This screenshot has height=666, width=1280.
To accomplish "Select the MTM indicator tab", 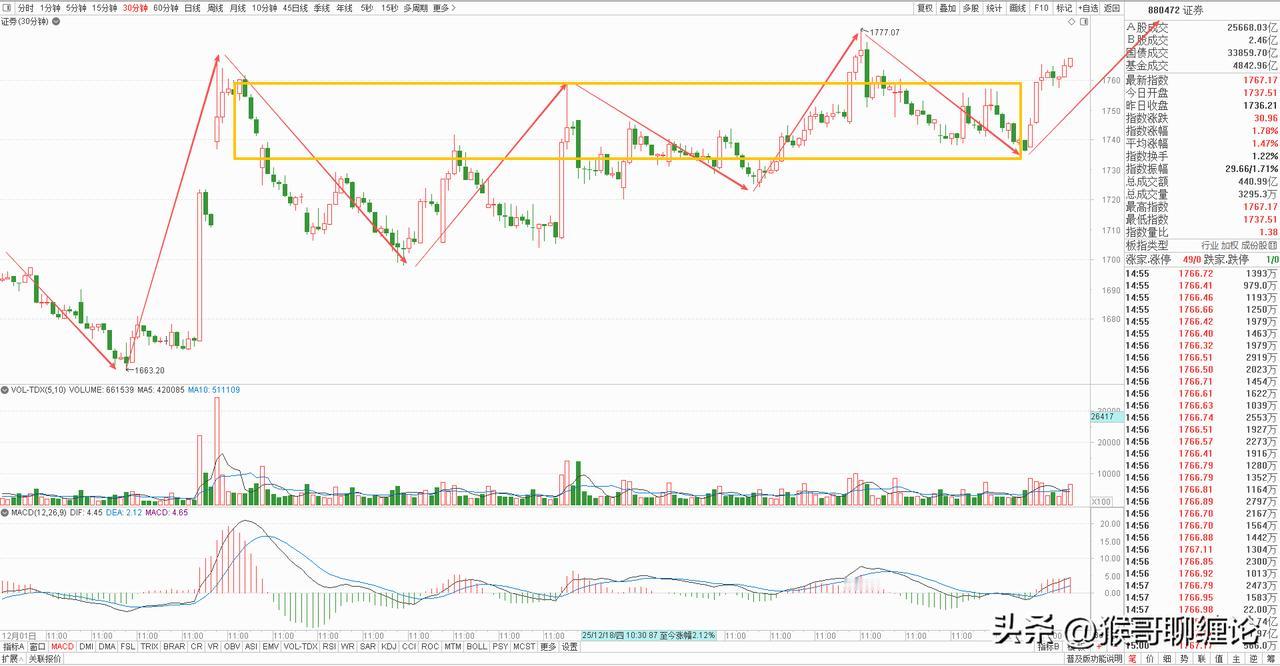I will (452, 647).
